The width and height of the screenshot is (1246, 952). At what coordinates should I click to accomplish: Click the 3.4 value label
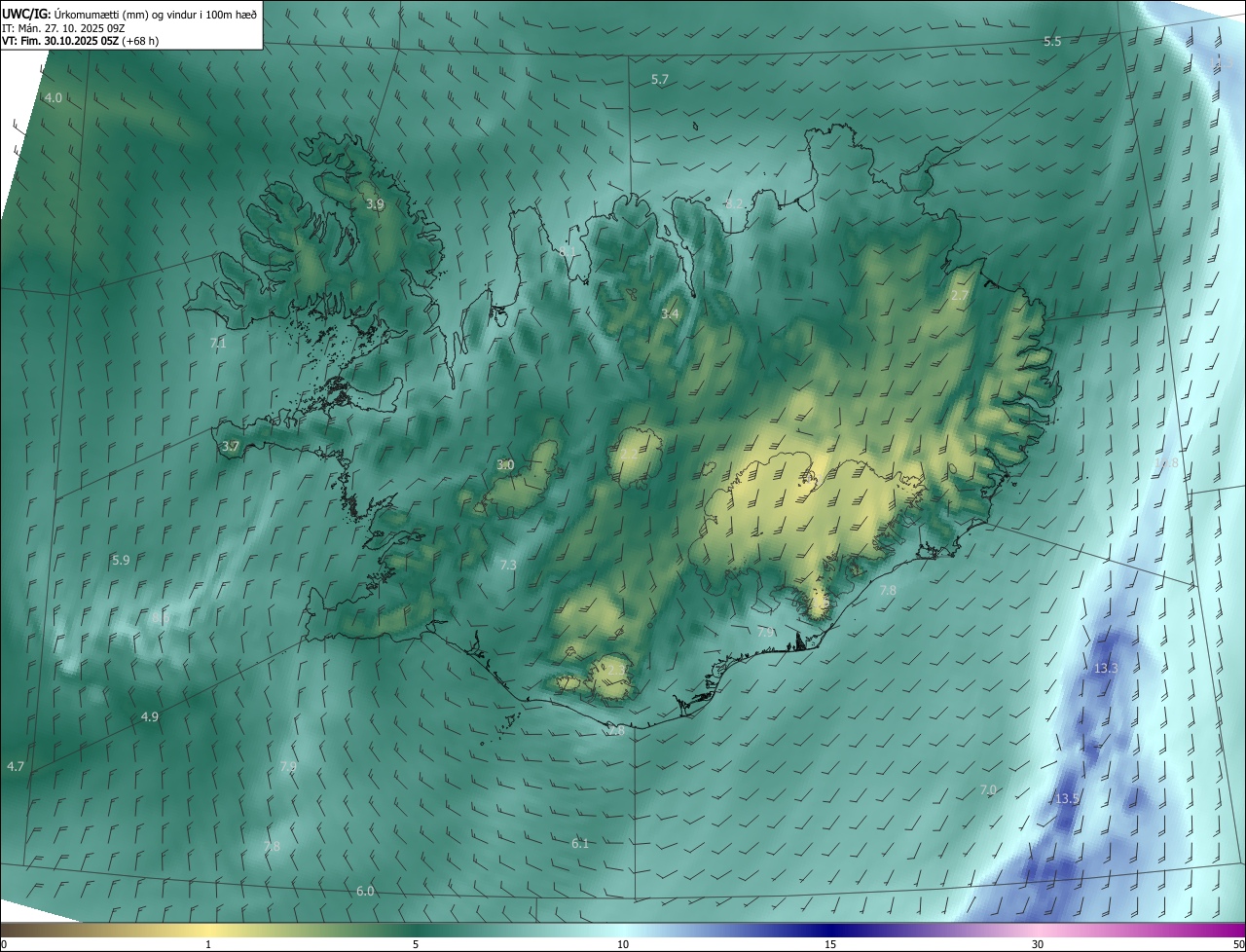point(670,314)
